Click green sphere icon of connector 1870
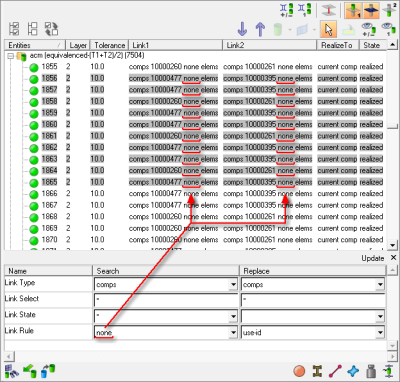The height and width of the screenshot is (382, 400). pyautogui.click(x=34, y=240)
